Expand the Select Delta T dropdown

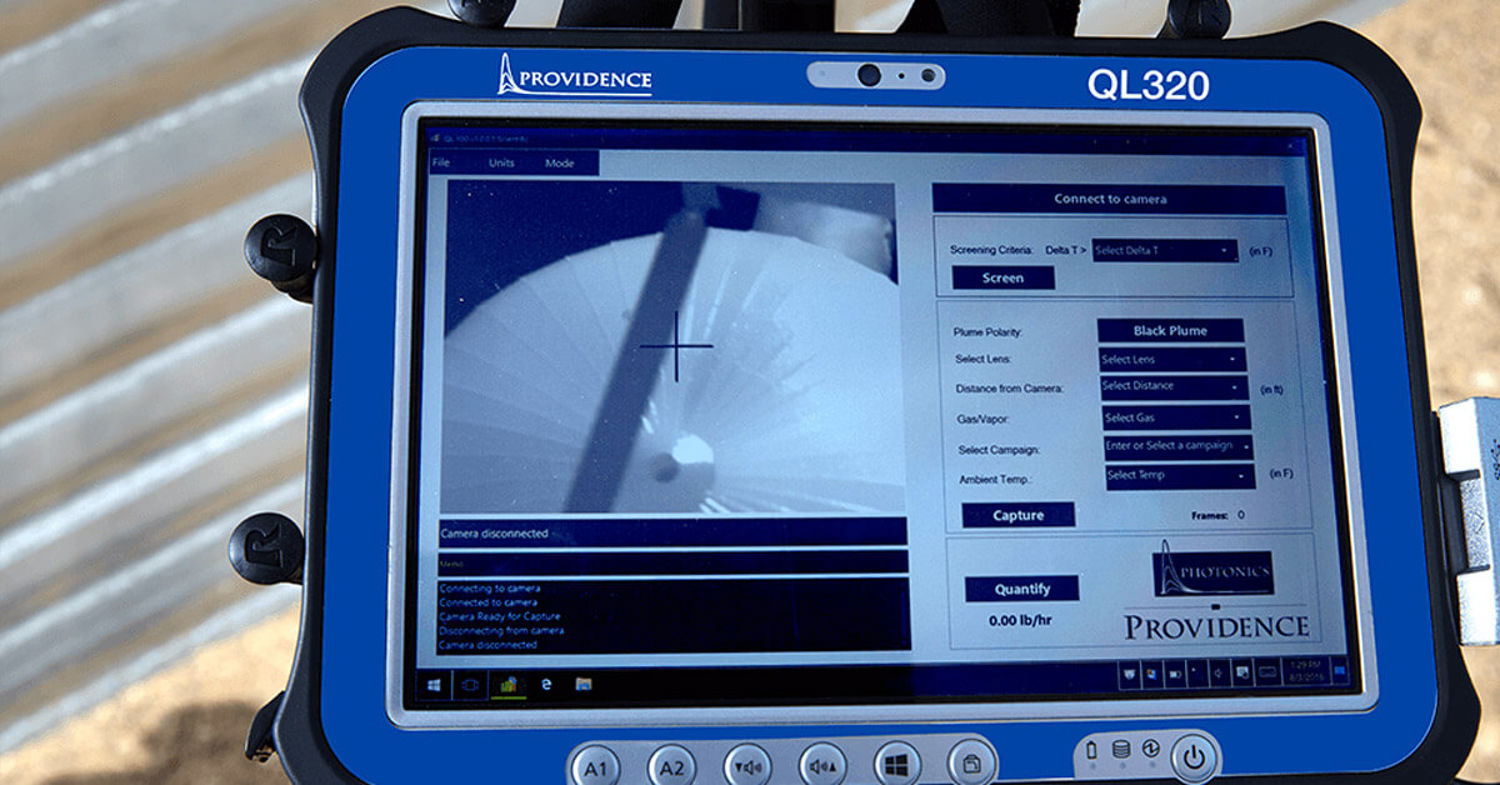1165,251
